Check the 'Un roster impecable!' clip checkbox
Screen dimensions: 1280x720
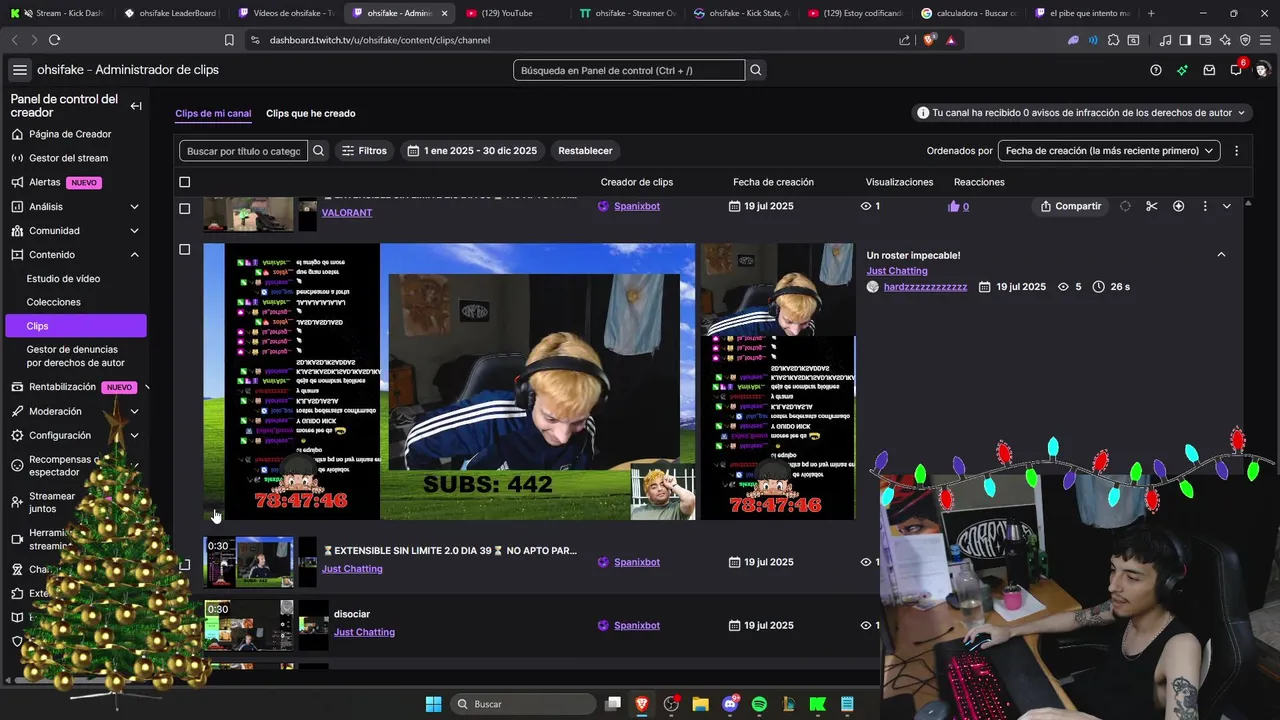(184, 249)
